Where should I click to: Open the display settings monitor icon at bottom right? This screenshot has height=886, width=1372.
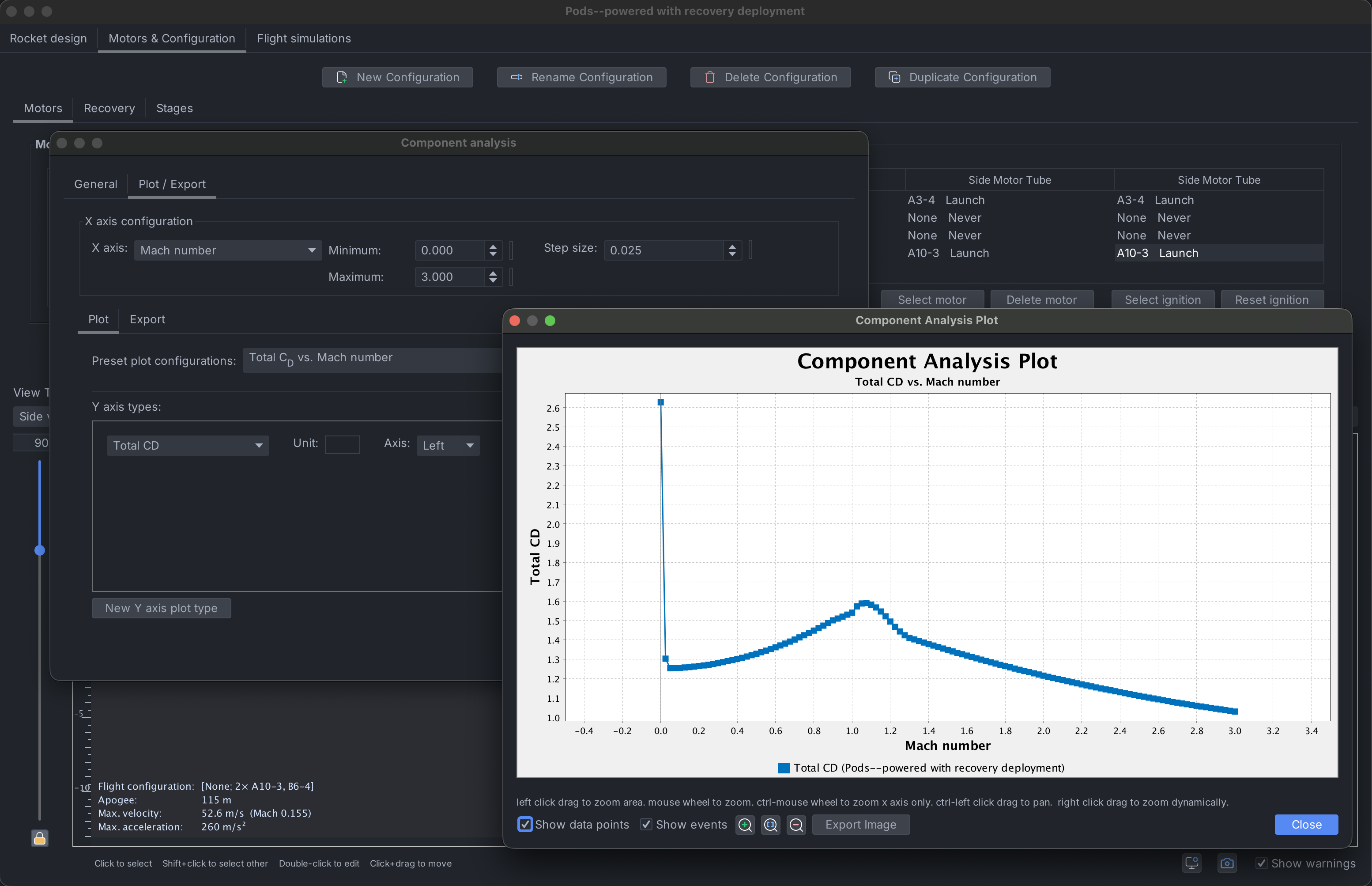click(1191, 863)
